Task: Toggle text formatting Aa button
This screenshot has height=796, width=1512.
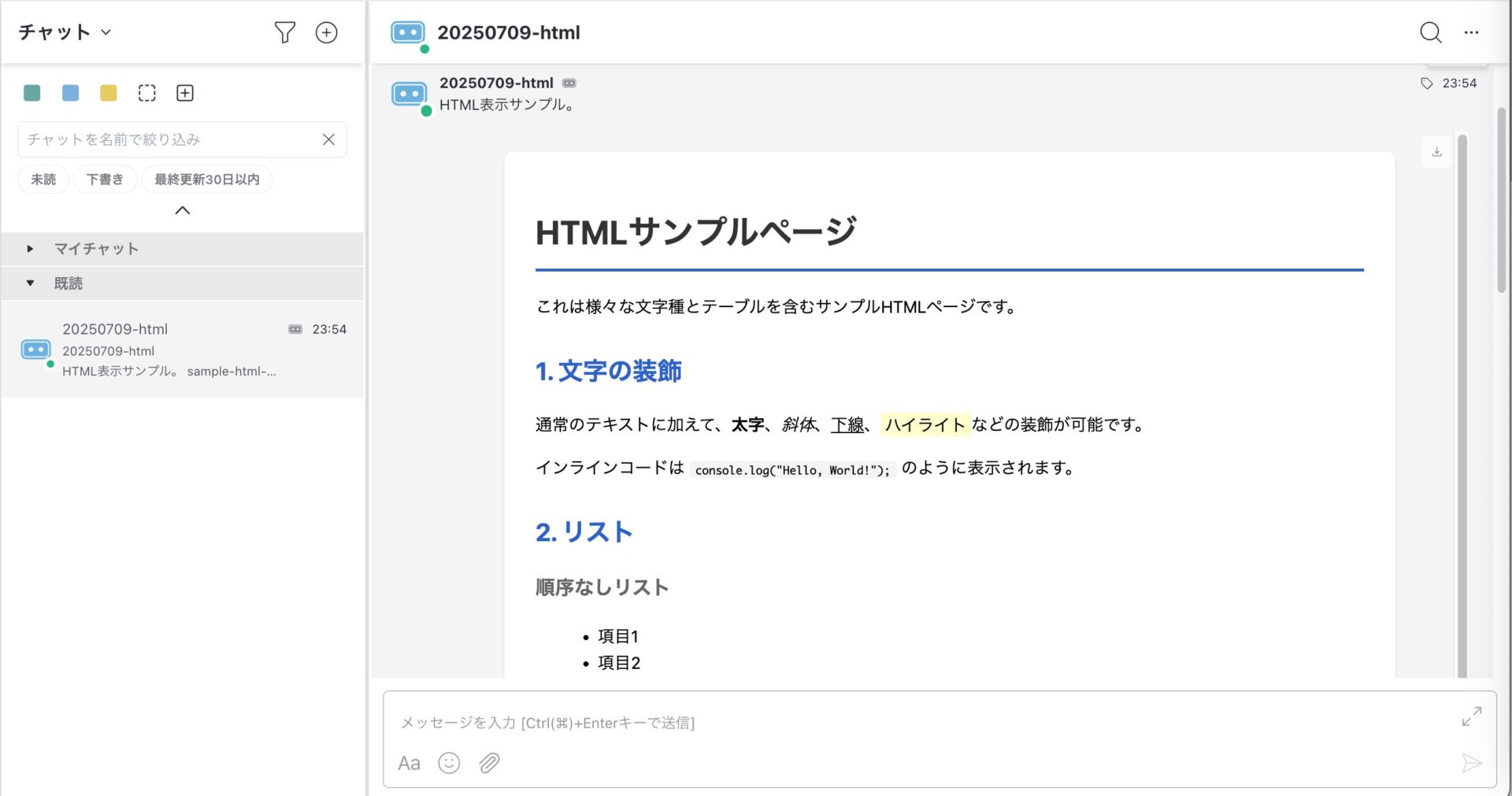Action: pyautogui.click(x=409, y=763)
